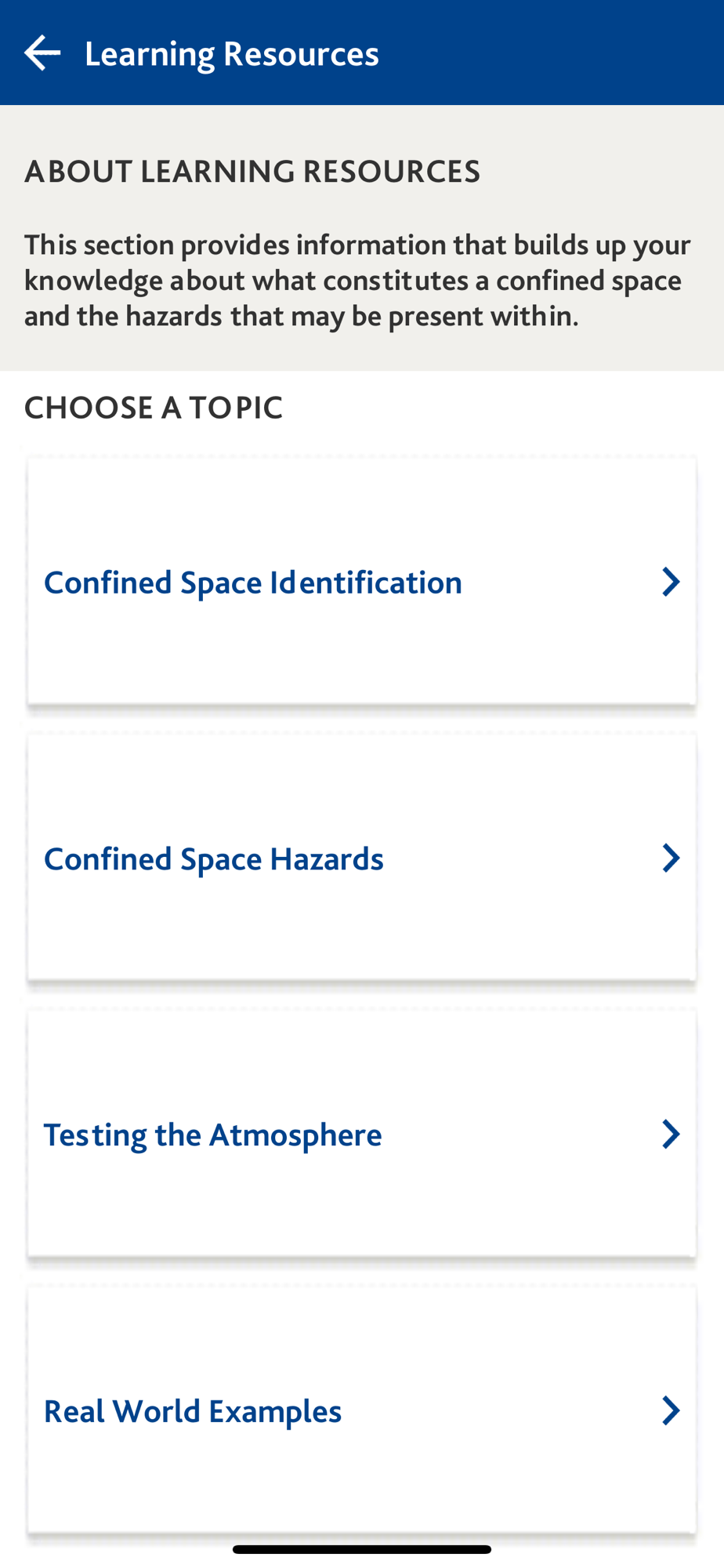This screenshot has height=1568, width=724.
Task: Click the line starting "This section provides information"
Action: tap(357, 245)
